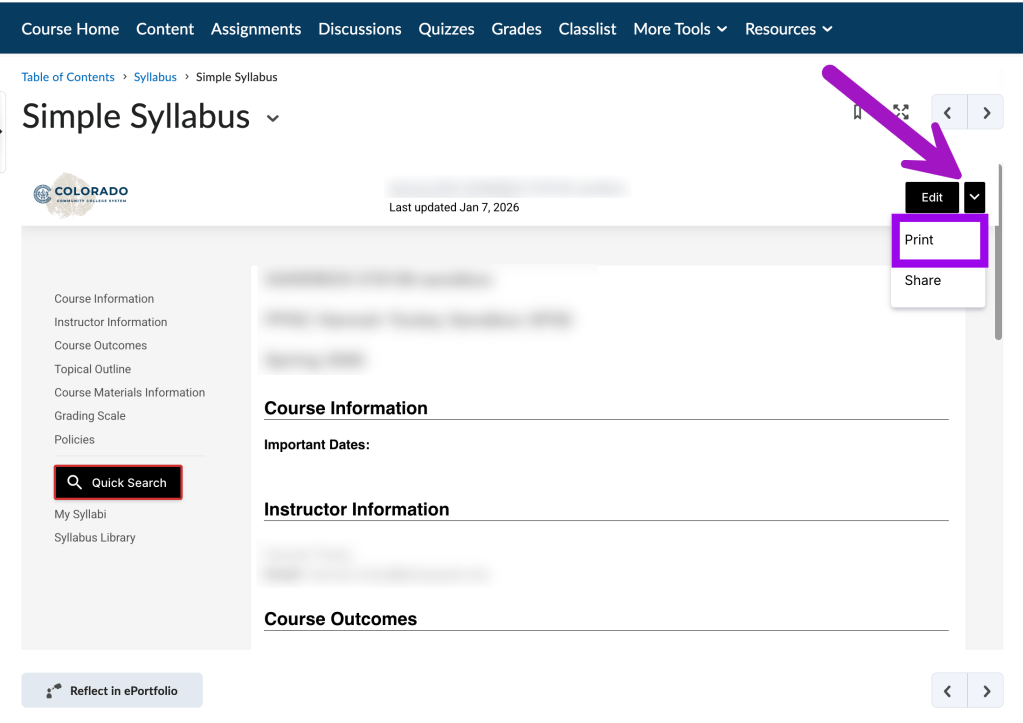Open the Syllabus Library link
This screenshot has height=723, width=1023.
pyautogui.click(x=94, y=537)
